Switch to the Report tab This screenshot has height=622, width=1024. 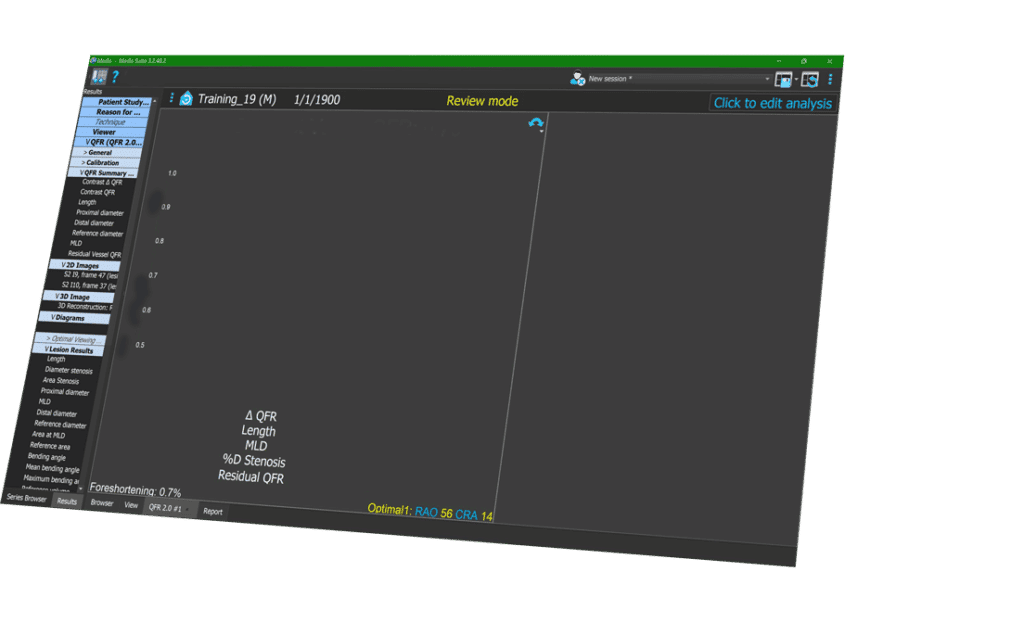coord(213,511)
